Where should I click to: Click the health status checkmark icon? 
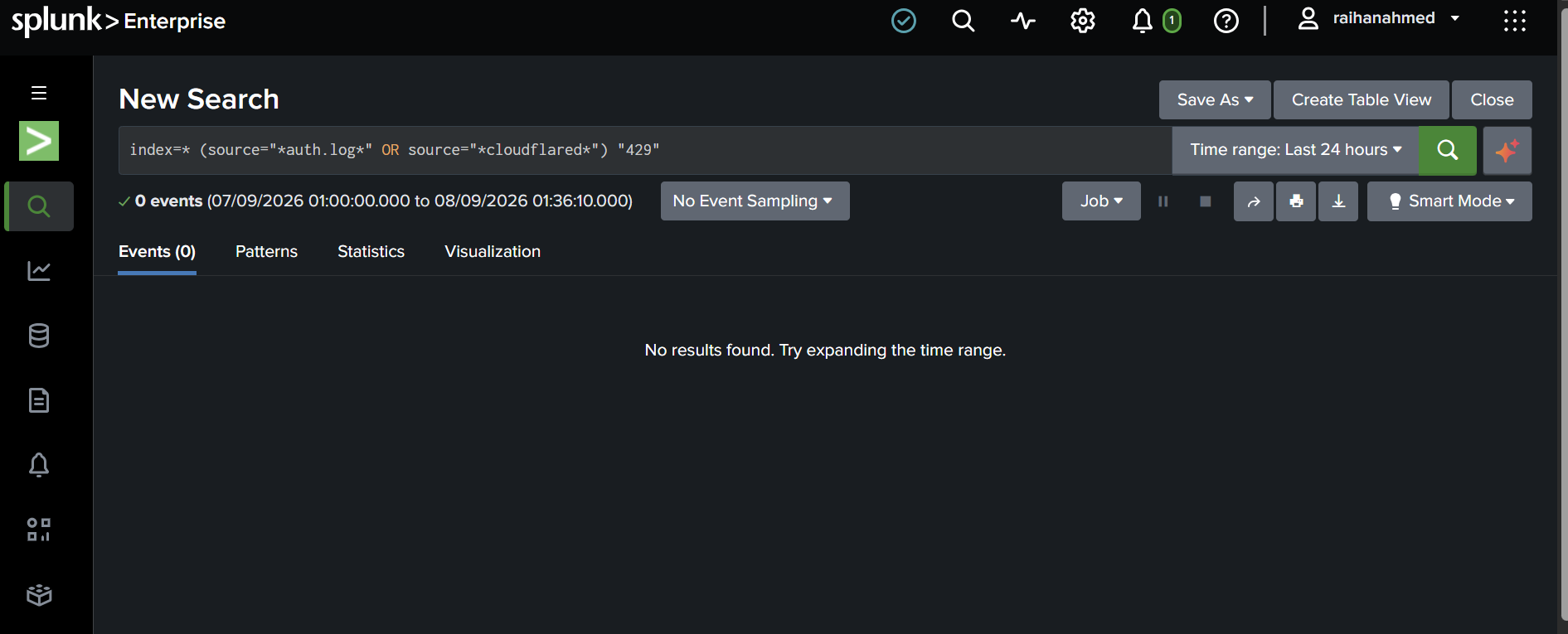[904, 21]
